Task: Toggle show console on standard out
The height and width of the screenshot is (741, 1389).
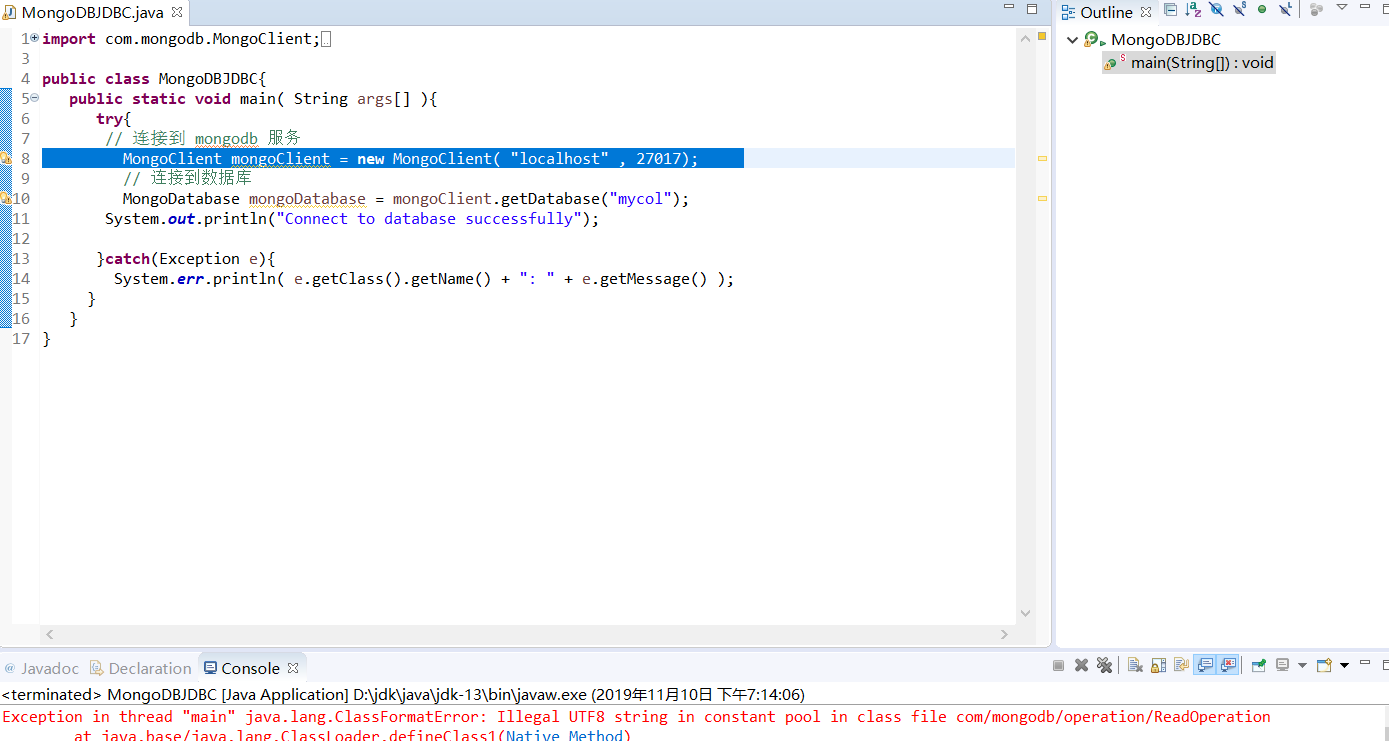Action: (x=1205, y=665)
